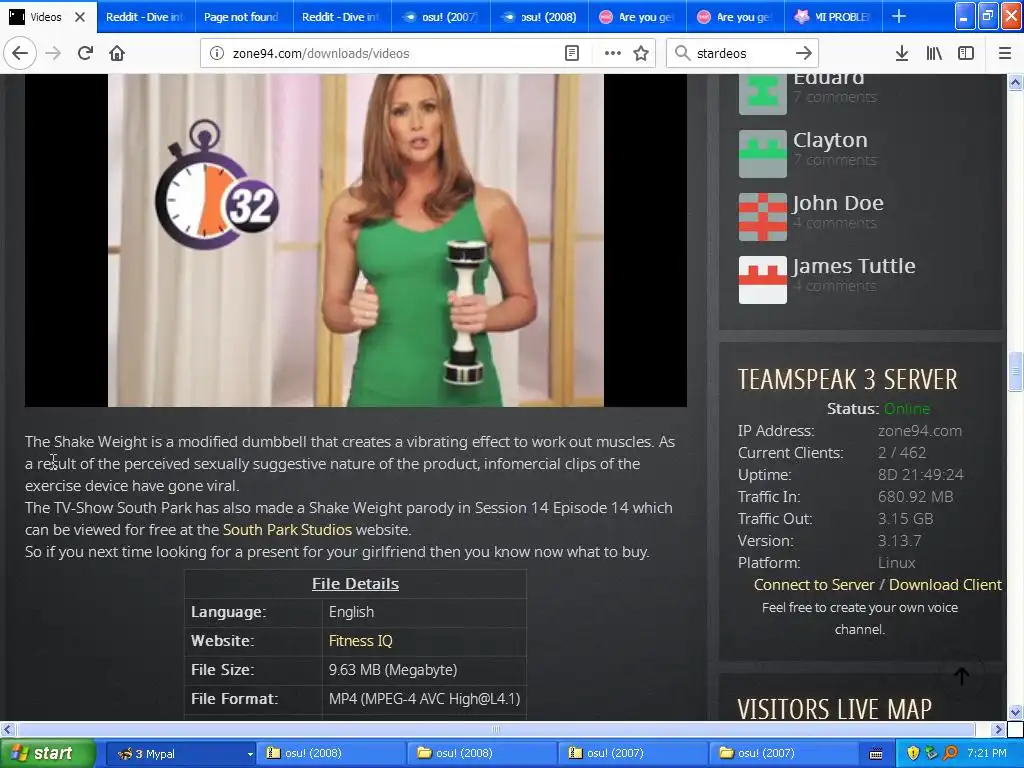Click the File Details heading
Screen dimensions: 1024x768
355,584
